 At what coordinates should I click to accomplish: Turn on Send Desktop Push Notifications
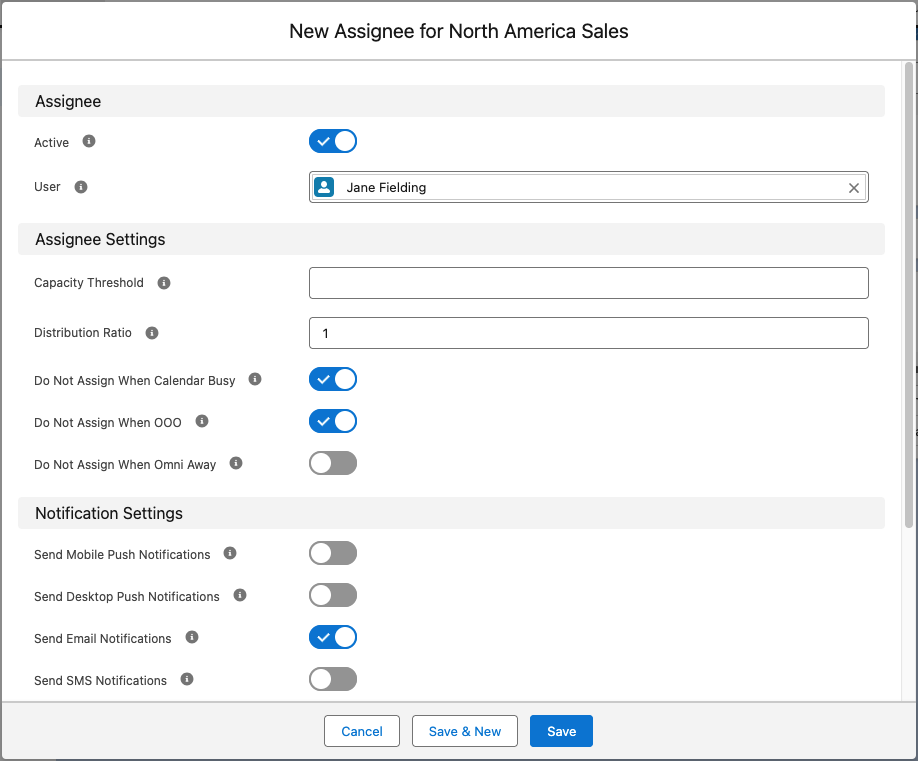[x=333, y=595]
